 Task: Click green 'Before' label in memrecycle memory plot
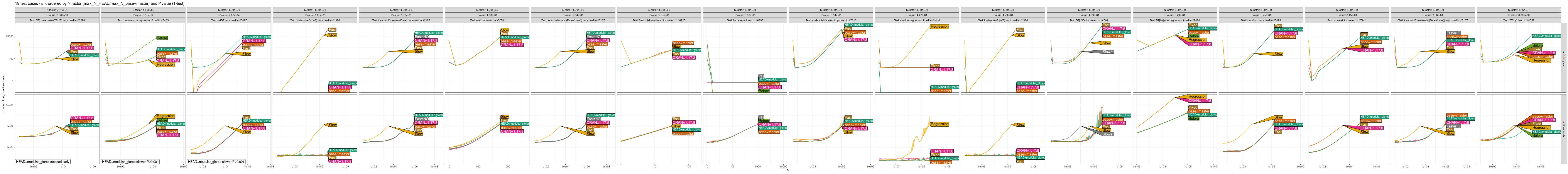162,38
